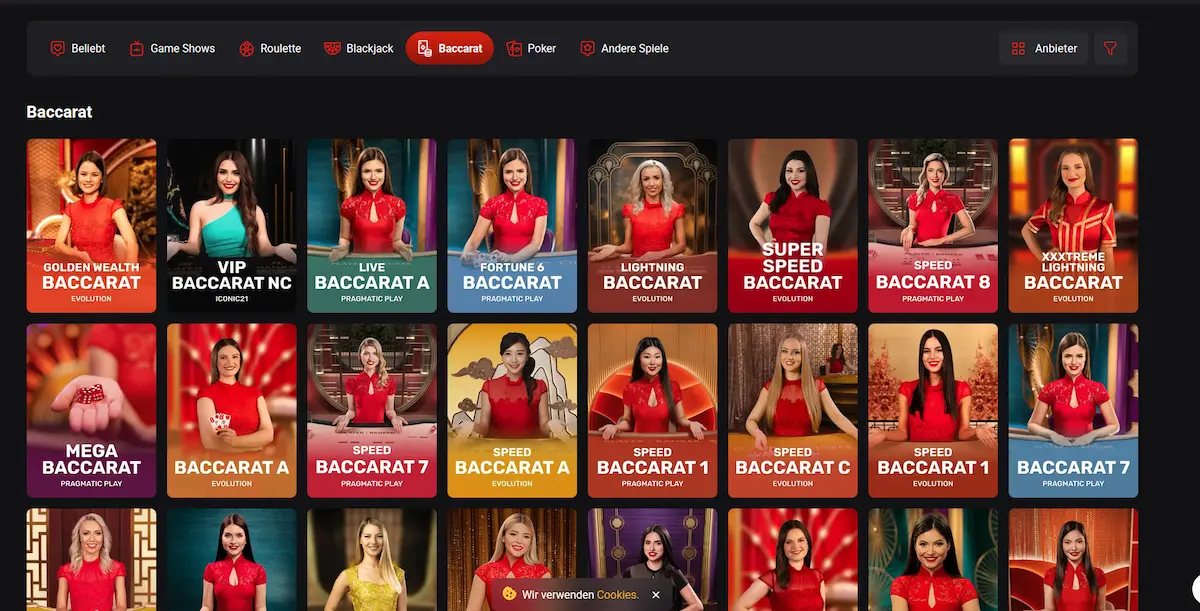This screenshot has height=611, width=1200.
Task: Open the Beliebt category tab
Action: tap(78, 48)
